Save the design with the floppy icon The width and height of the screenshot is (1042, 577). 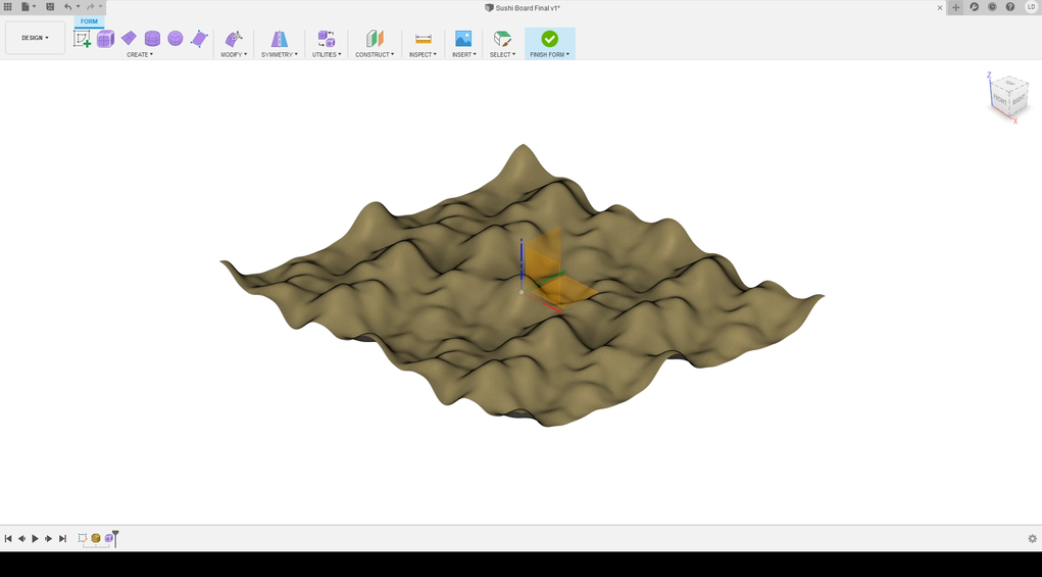pos(50,7)
